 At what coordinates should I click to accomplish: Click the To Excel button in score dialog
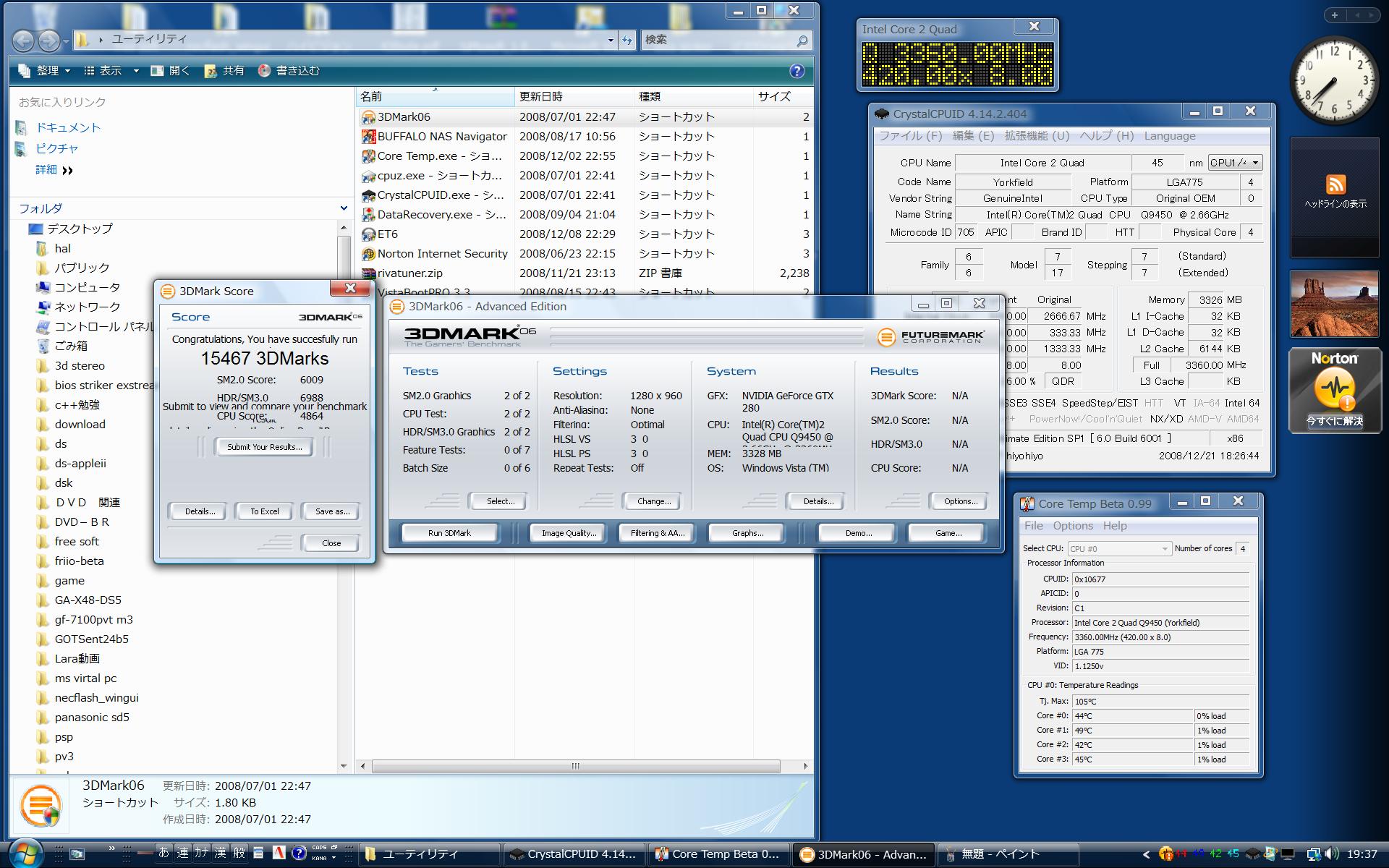[264, 511]
